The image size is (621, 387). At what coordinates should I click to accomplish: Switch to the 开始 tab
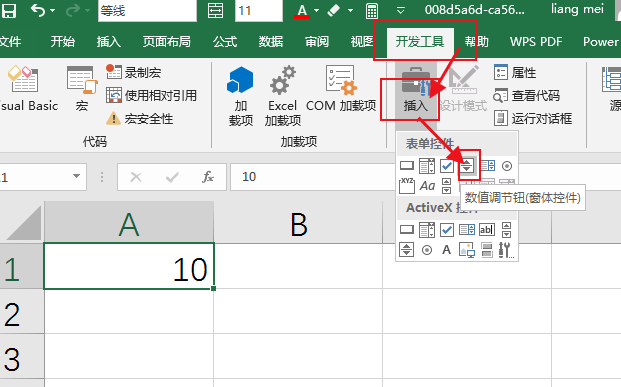coord(63,41)
